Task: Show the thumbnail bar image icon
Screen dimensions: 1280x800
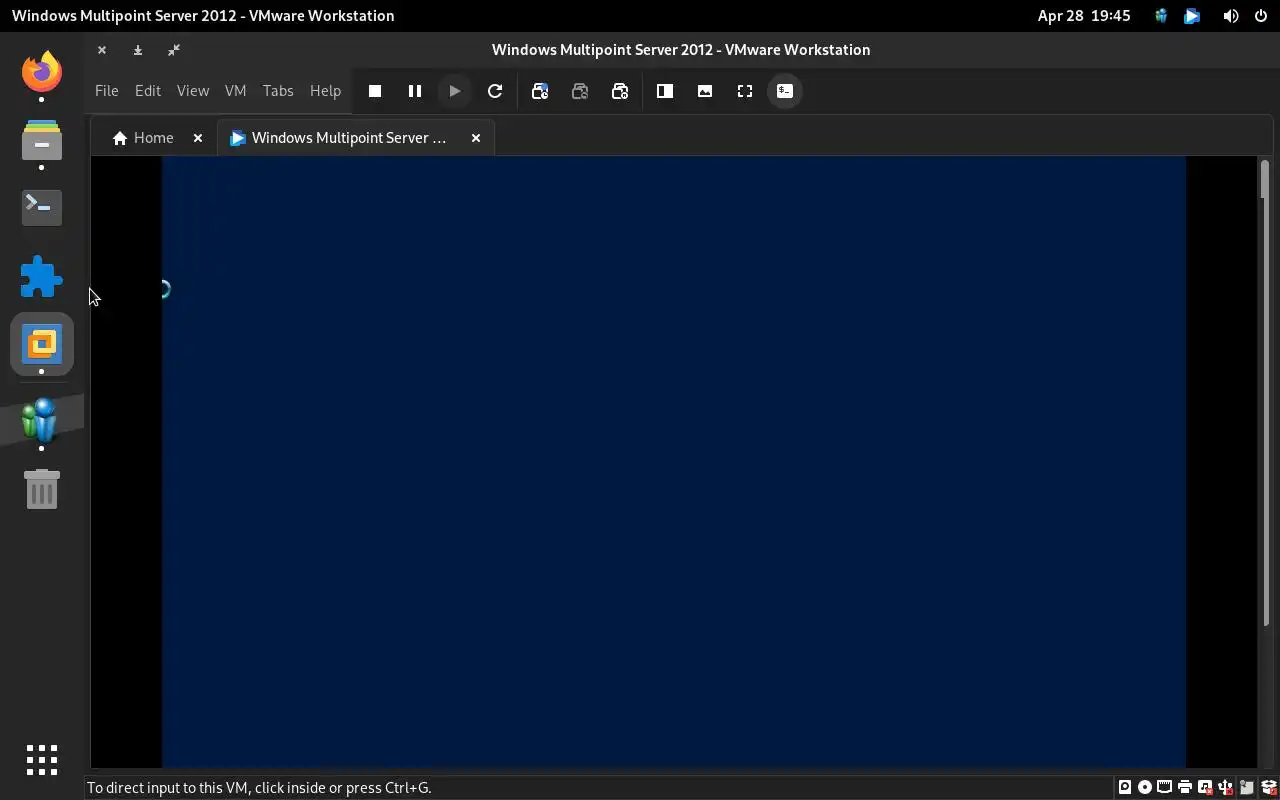Action: coord(705,91)
